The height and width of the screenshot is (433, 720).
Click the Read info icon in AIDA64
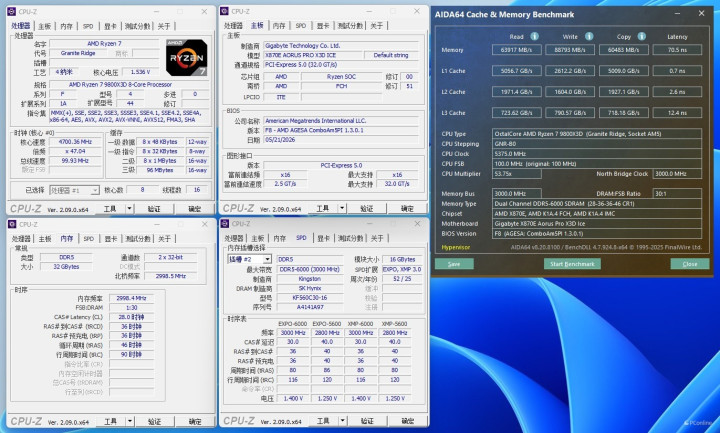coord(534,36)
